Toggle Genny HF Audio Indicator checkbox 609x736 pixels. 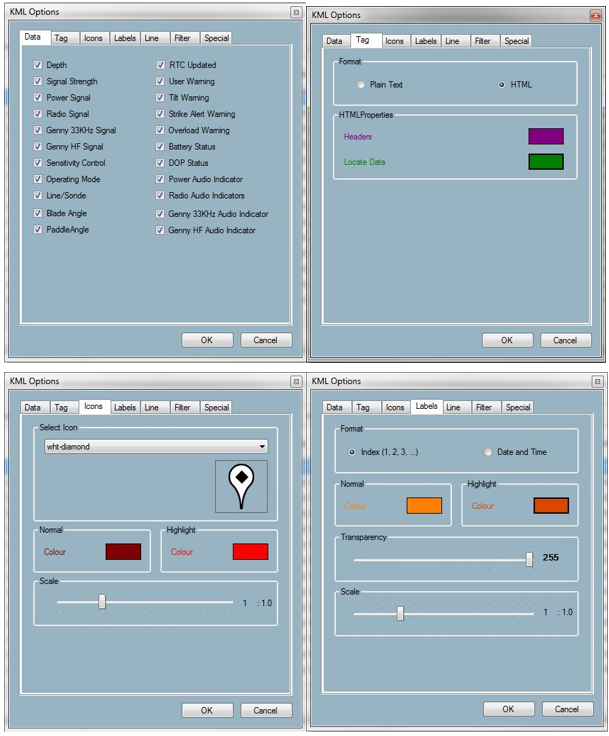[x=160, y=230]
